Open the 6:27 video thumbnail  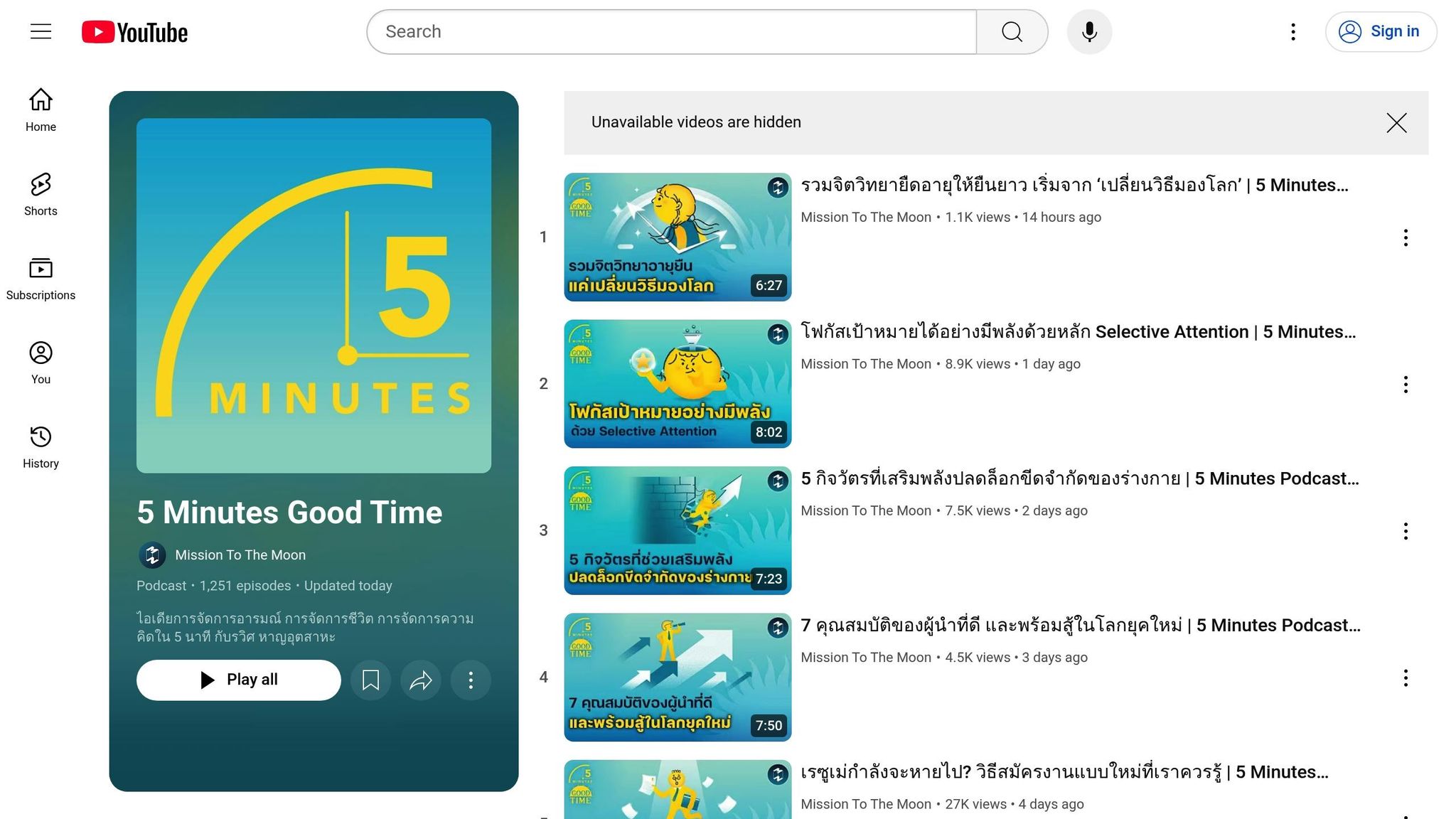click(678, 237)
